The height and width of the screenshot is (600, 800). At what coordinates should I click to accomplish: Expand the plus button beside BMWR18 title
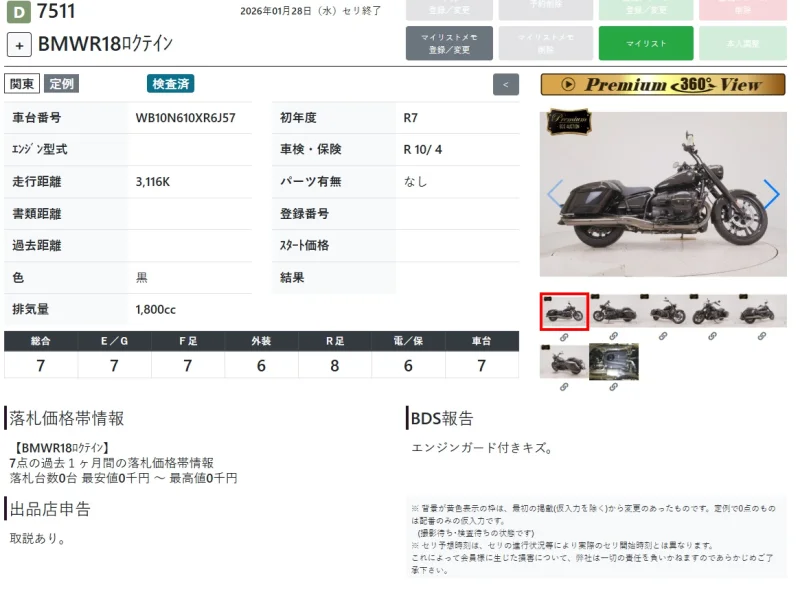19,45
